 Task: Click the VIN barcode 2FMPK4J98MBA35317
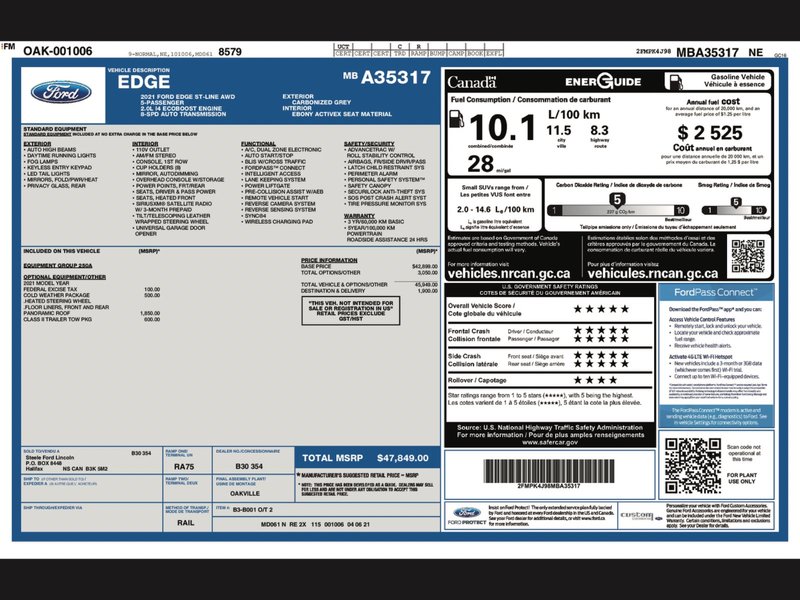548,471
